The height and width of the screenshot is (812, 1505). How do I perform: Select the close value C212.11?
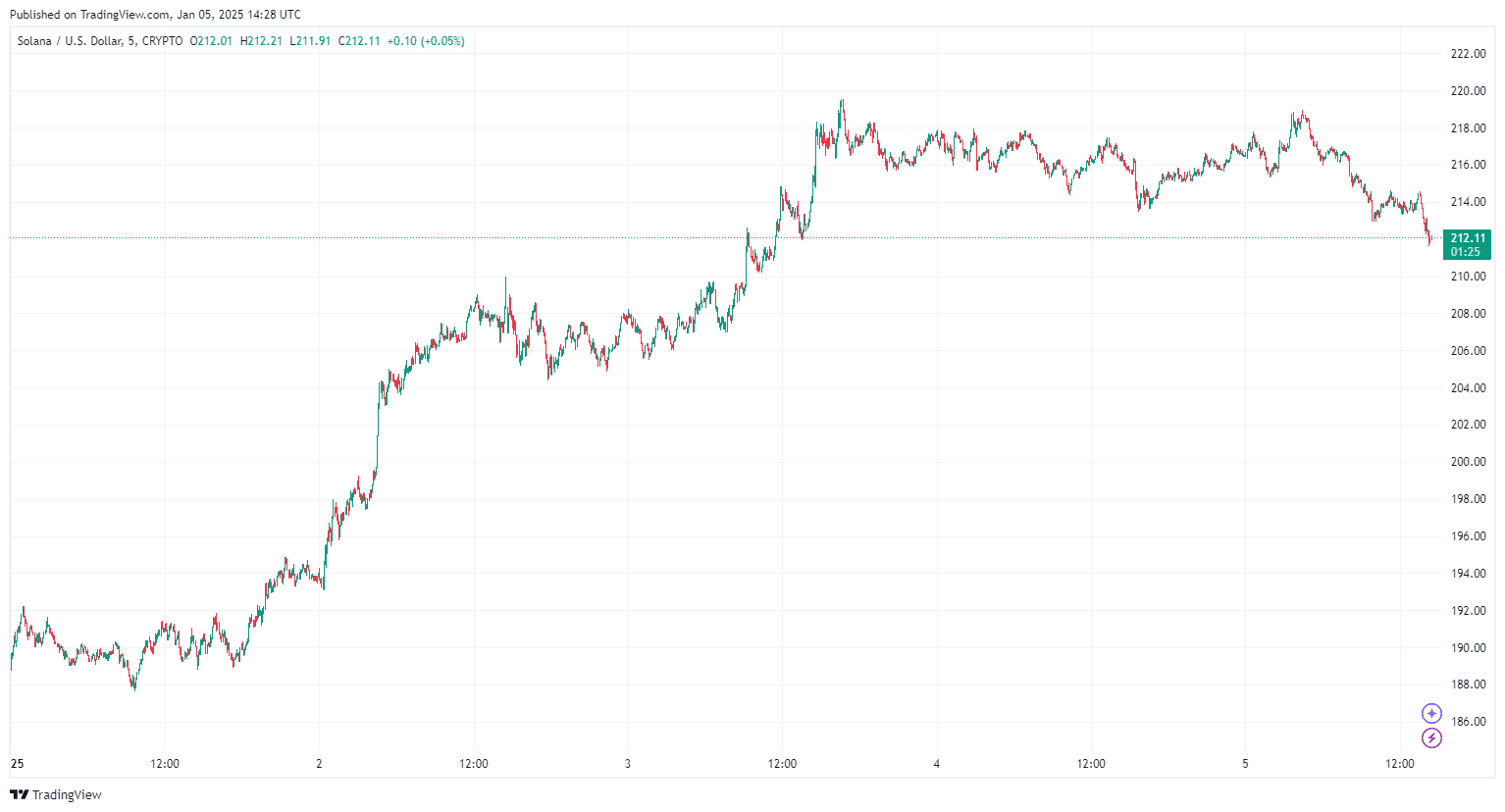tap(359, 41)
